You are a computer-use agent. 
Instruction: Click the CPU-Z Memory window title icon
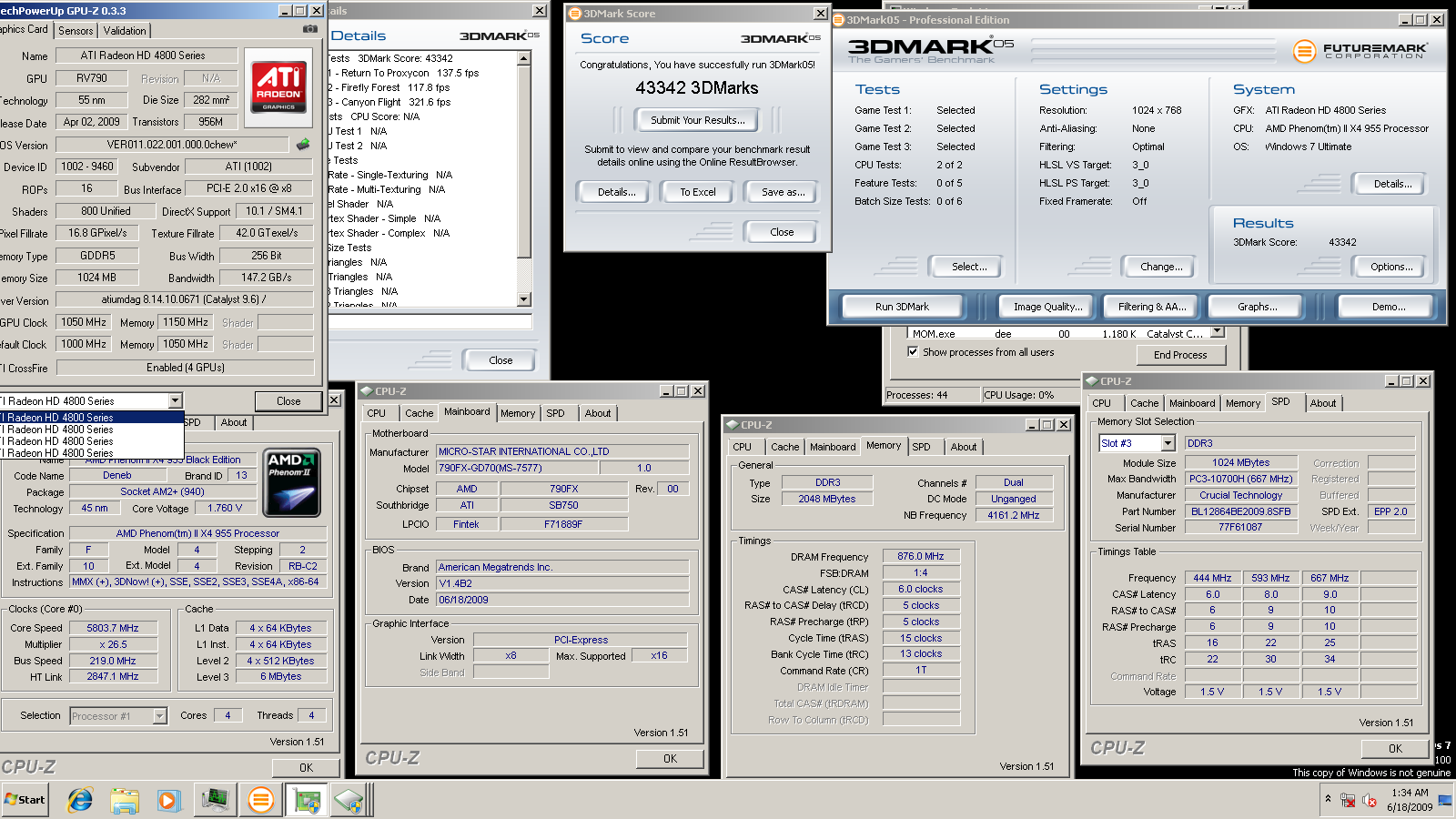click(x=732, y=425)
